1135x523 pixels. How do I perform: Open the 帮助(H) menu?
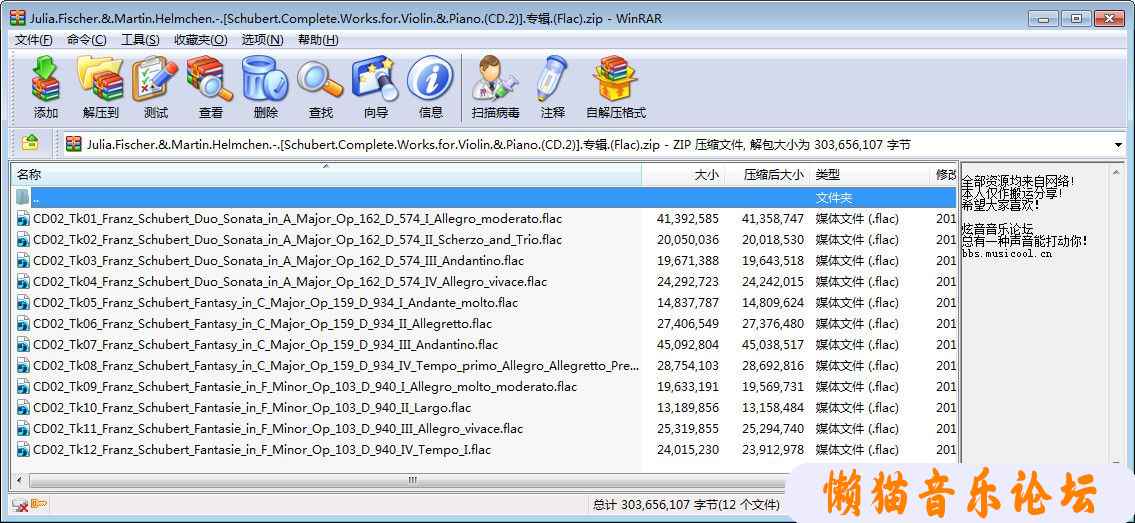[318, 40]
